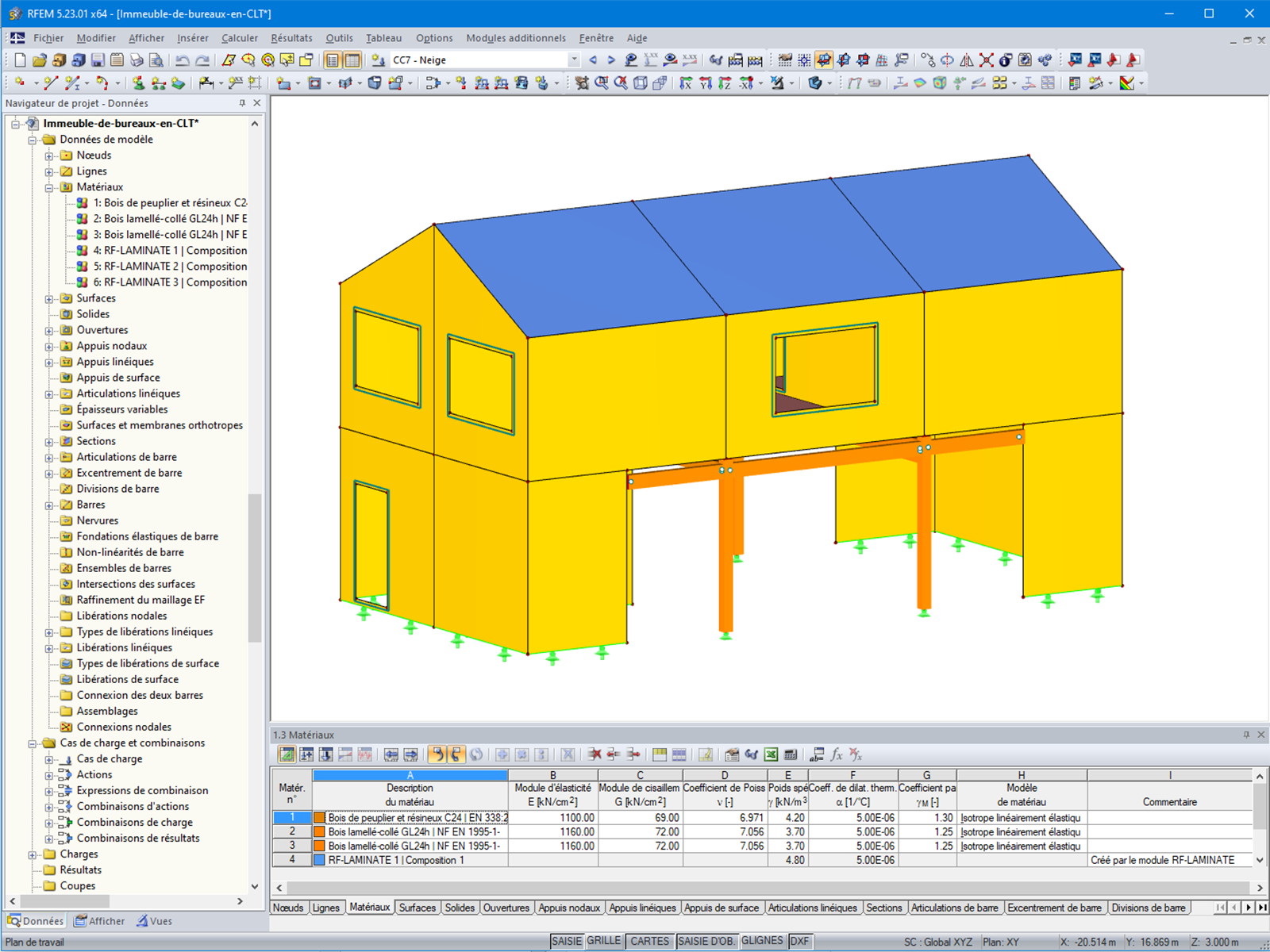Click the rotate tool icon
This screenshot has height=952, width=1270.
click(947, 60)
